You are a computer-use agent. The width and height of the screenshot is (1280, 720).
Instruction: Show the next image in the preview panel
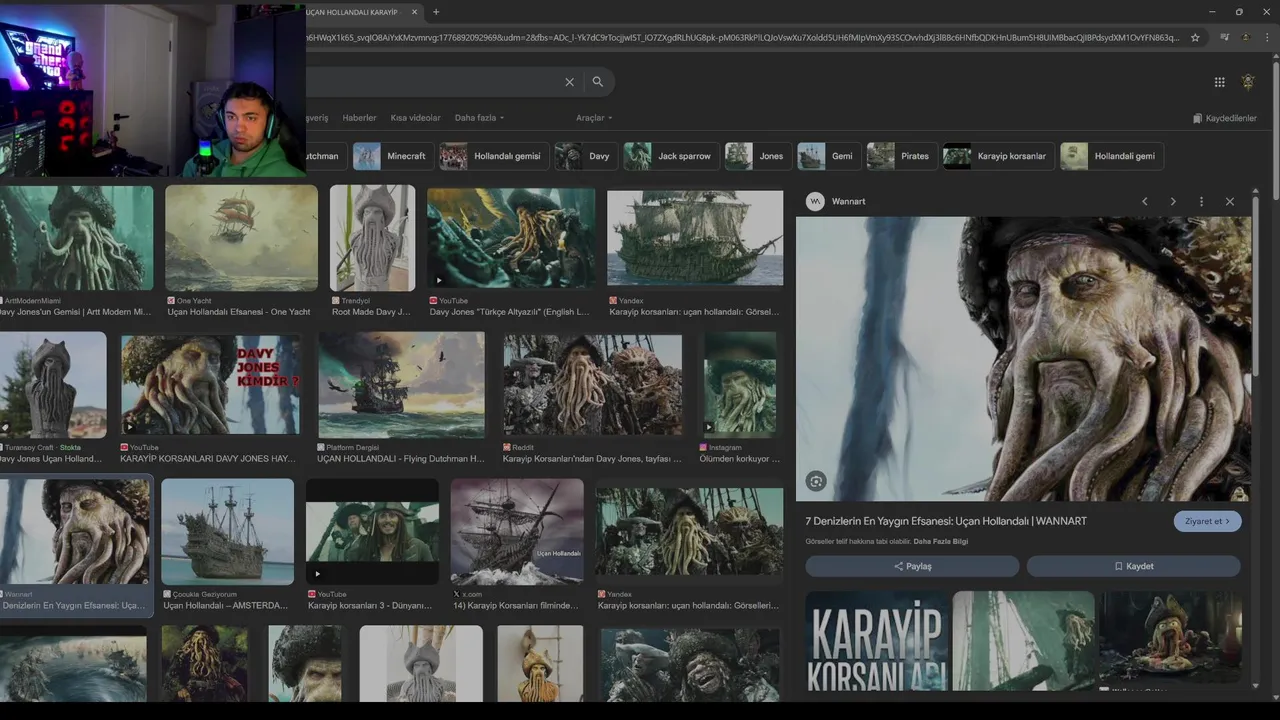[x=1173, y=202]
